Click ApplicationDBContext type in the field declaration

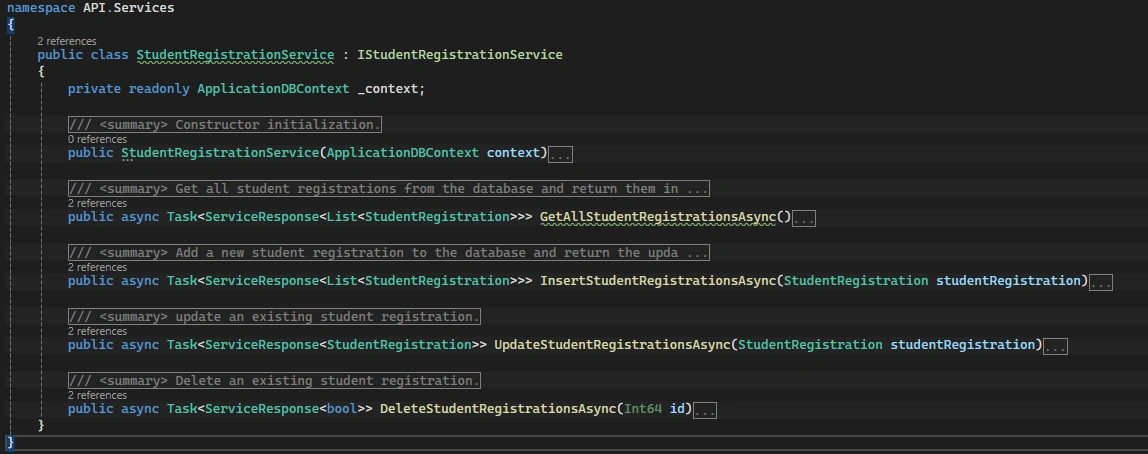(x=273, y=89)
